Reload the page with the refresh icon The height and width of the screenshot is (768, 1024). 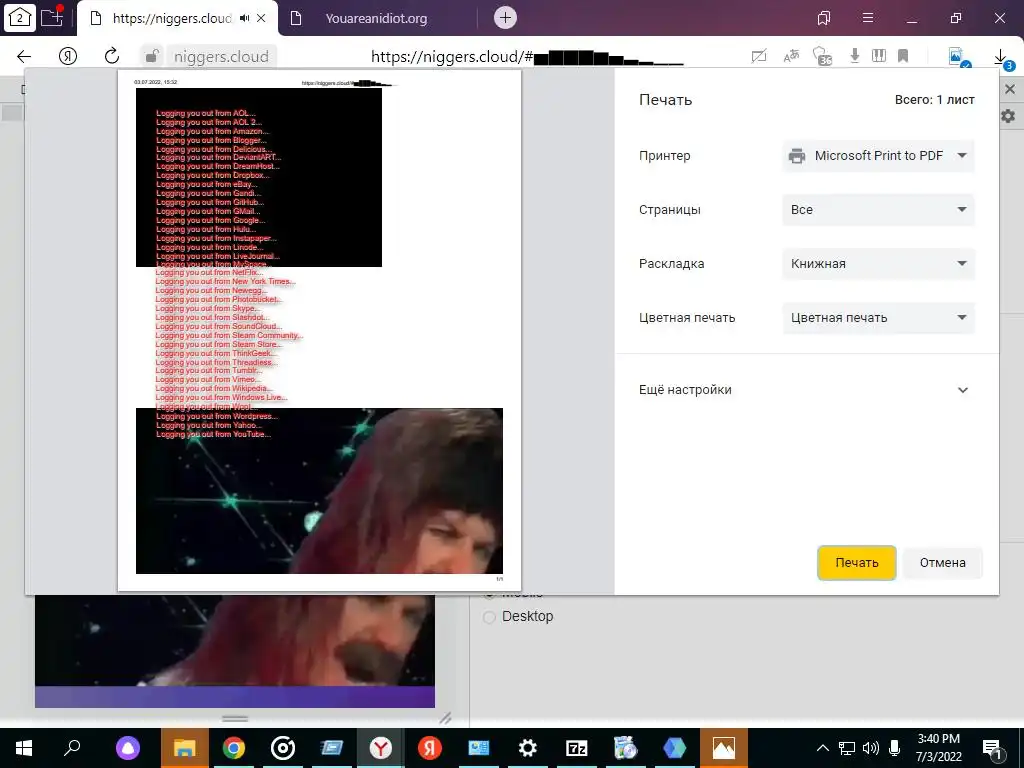coord(112,56)
